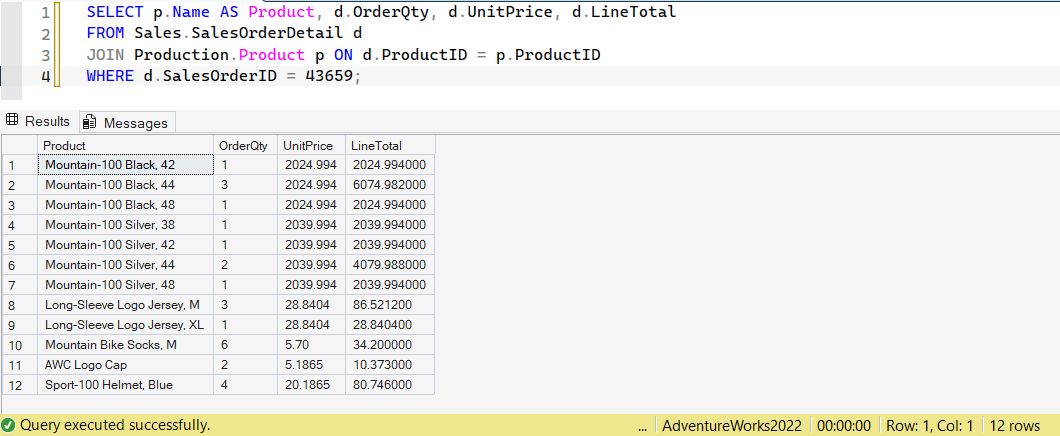This screenshot has height=436, width=1060.
Task: Switch to the Results tab
Action: (38, 122)
